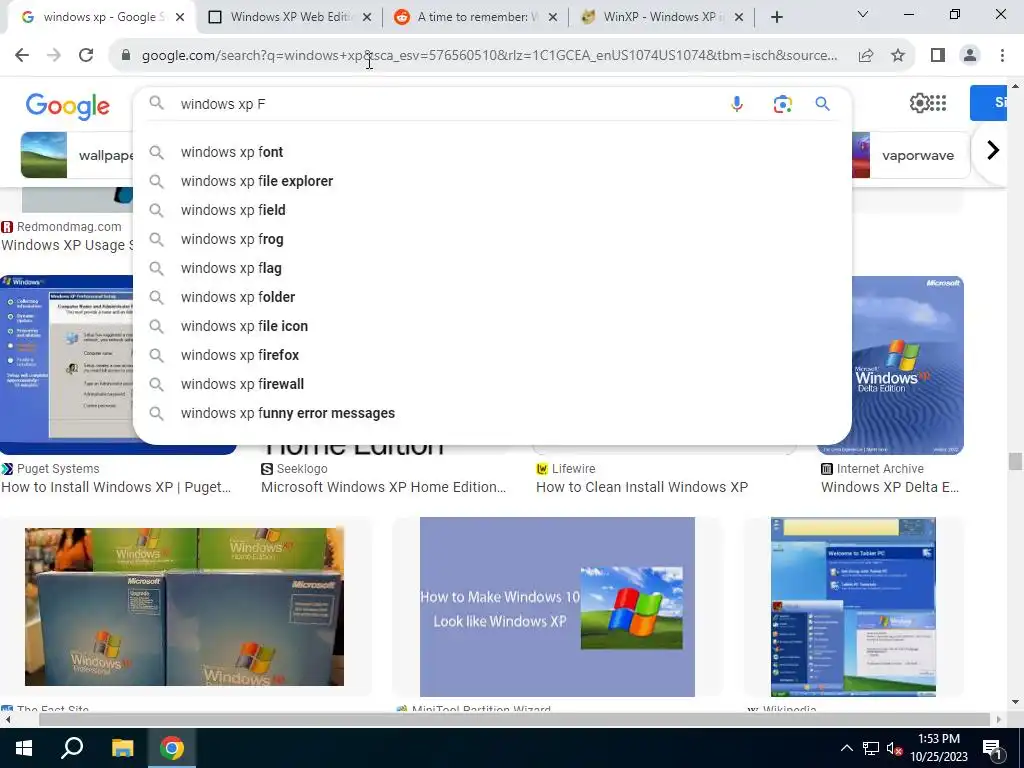Image resolution: width=1024 pixels, height=768 pixels.
Task: Open the notification center
Action: pyautogui.click(x=992, y=748)
